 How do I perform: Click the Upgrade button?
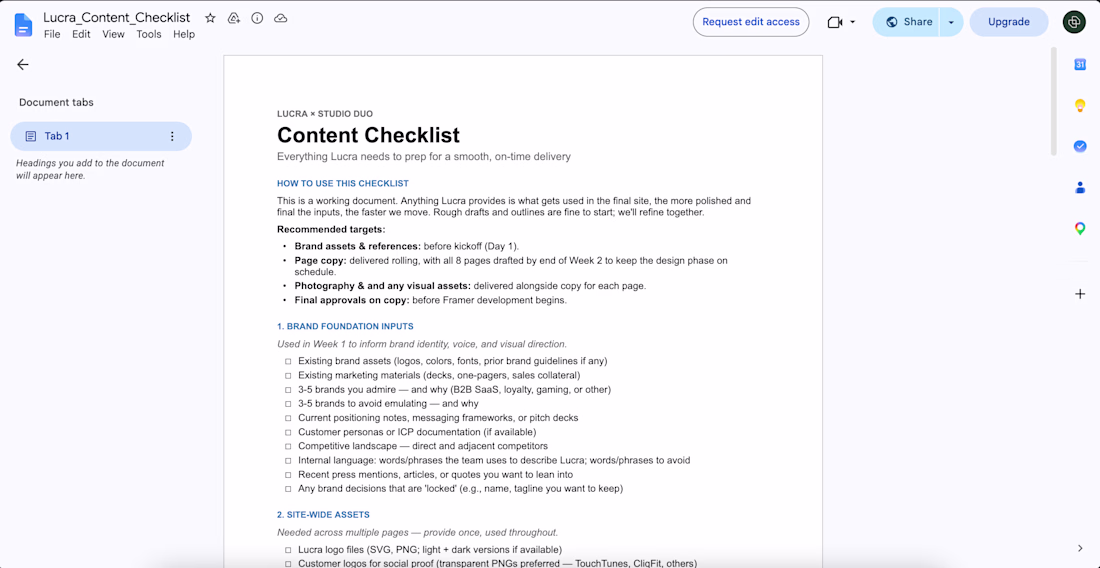pos(1009,22)
